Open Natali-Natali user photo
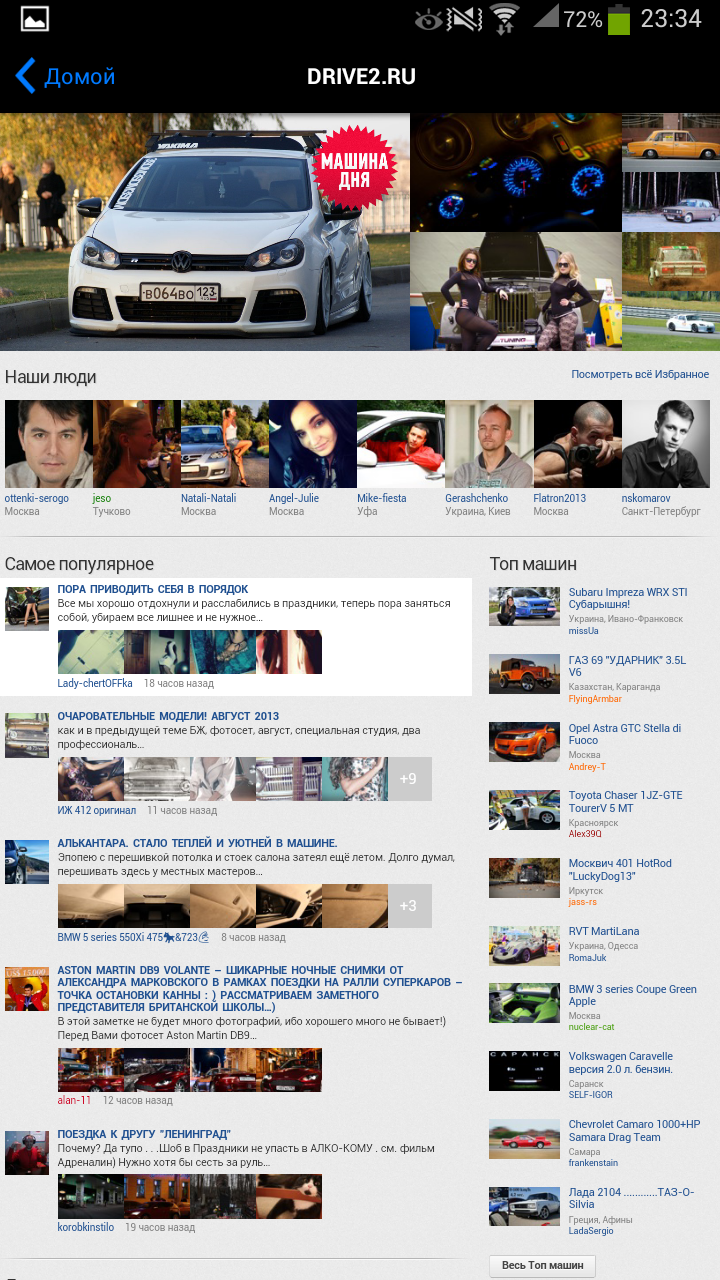 tap(225, 444)
